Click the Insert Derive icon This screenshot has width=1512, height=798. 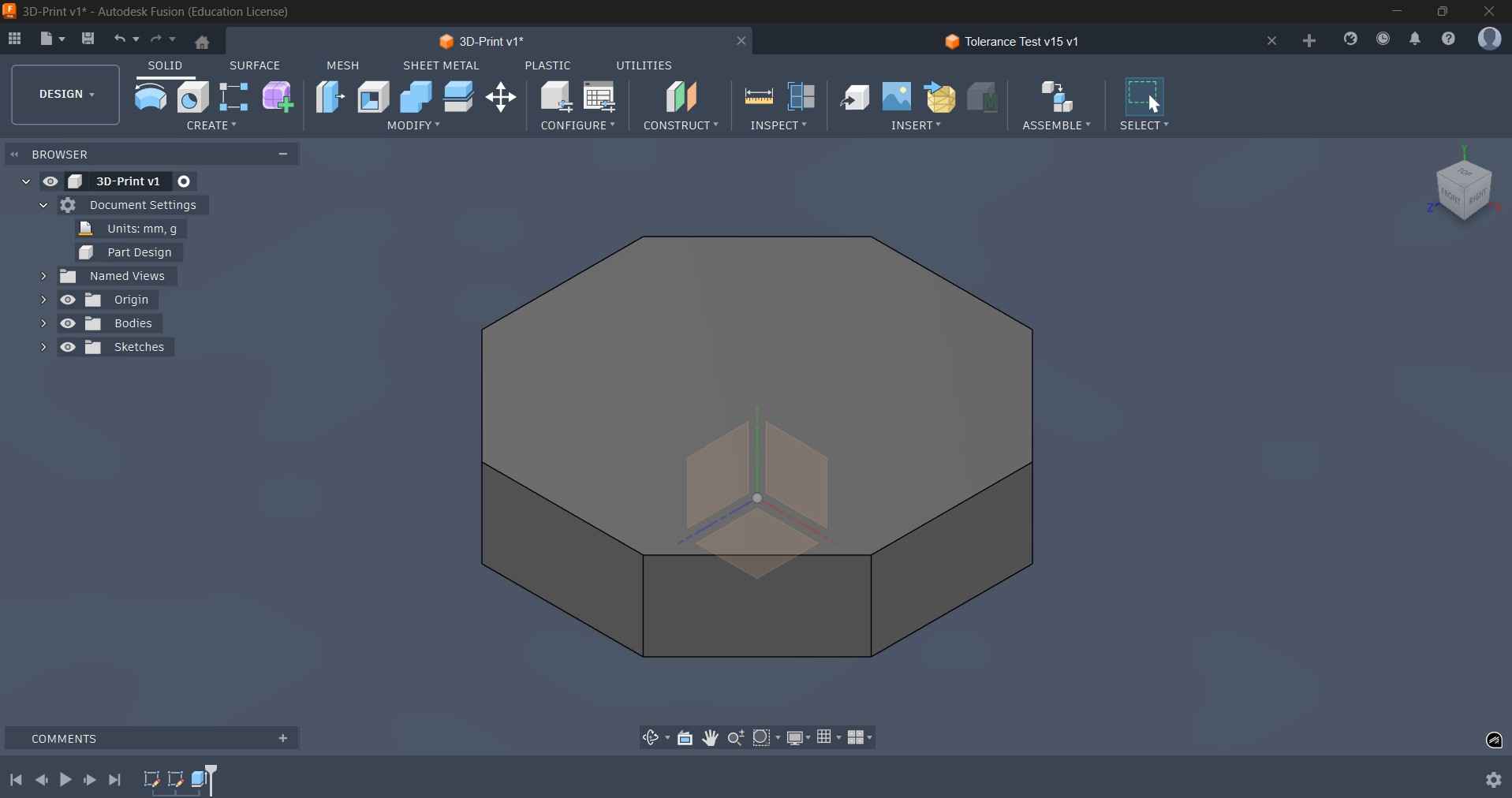pos(855,97)
